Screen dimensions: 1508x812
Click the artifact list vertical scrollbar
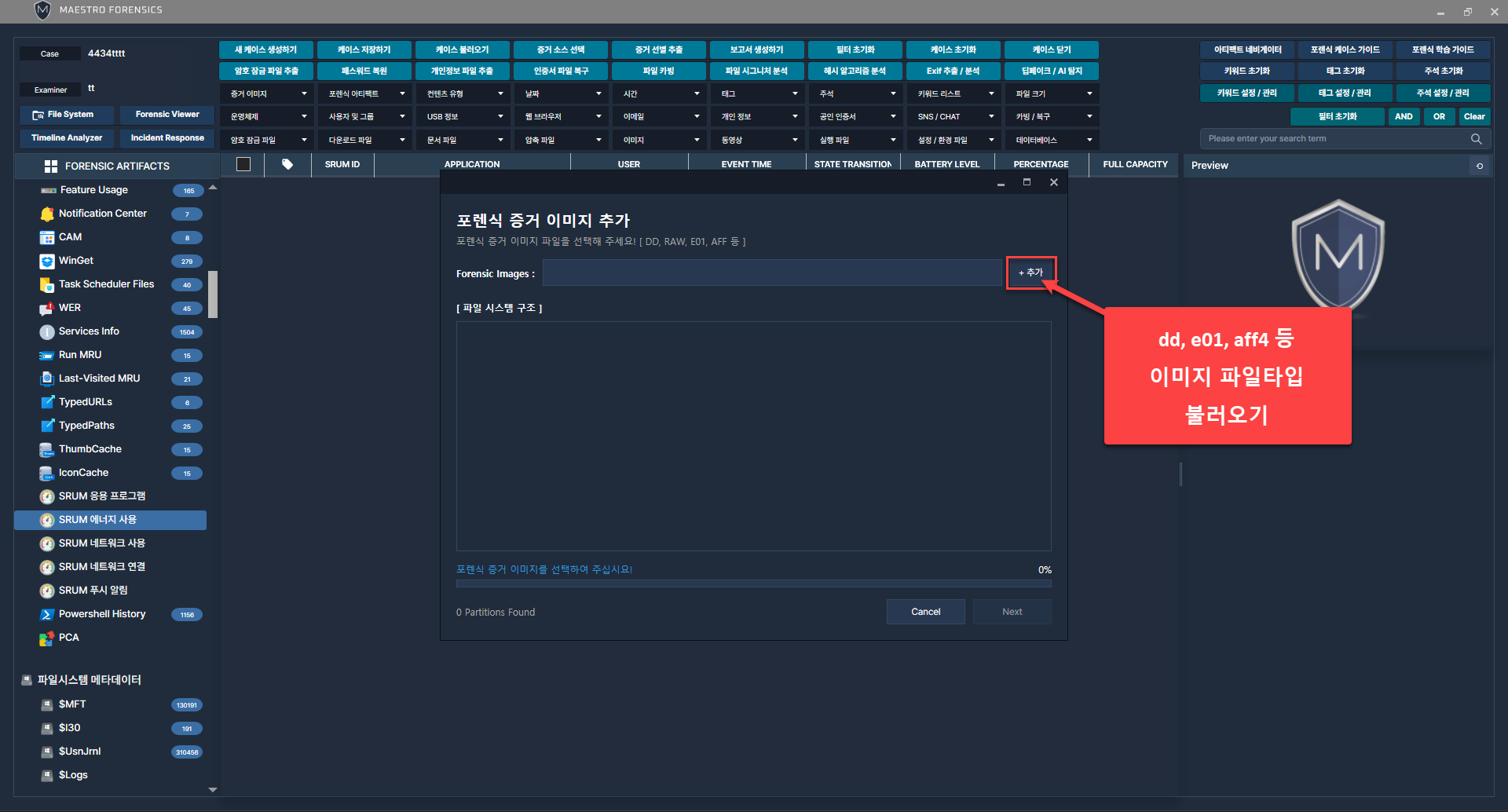(x=213, y=294)
